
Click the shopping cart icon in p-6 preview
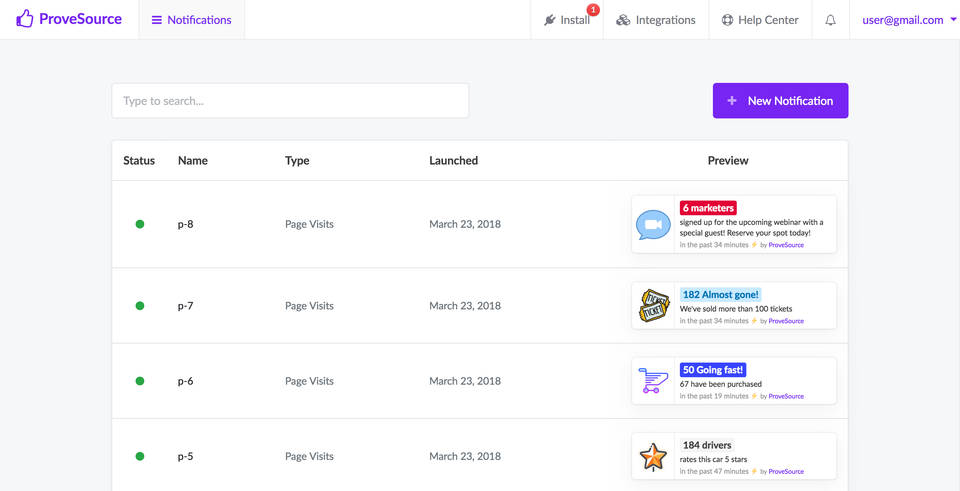pyautogui.click(x=654, y=381)
